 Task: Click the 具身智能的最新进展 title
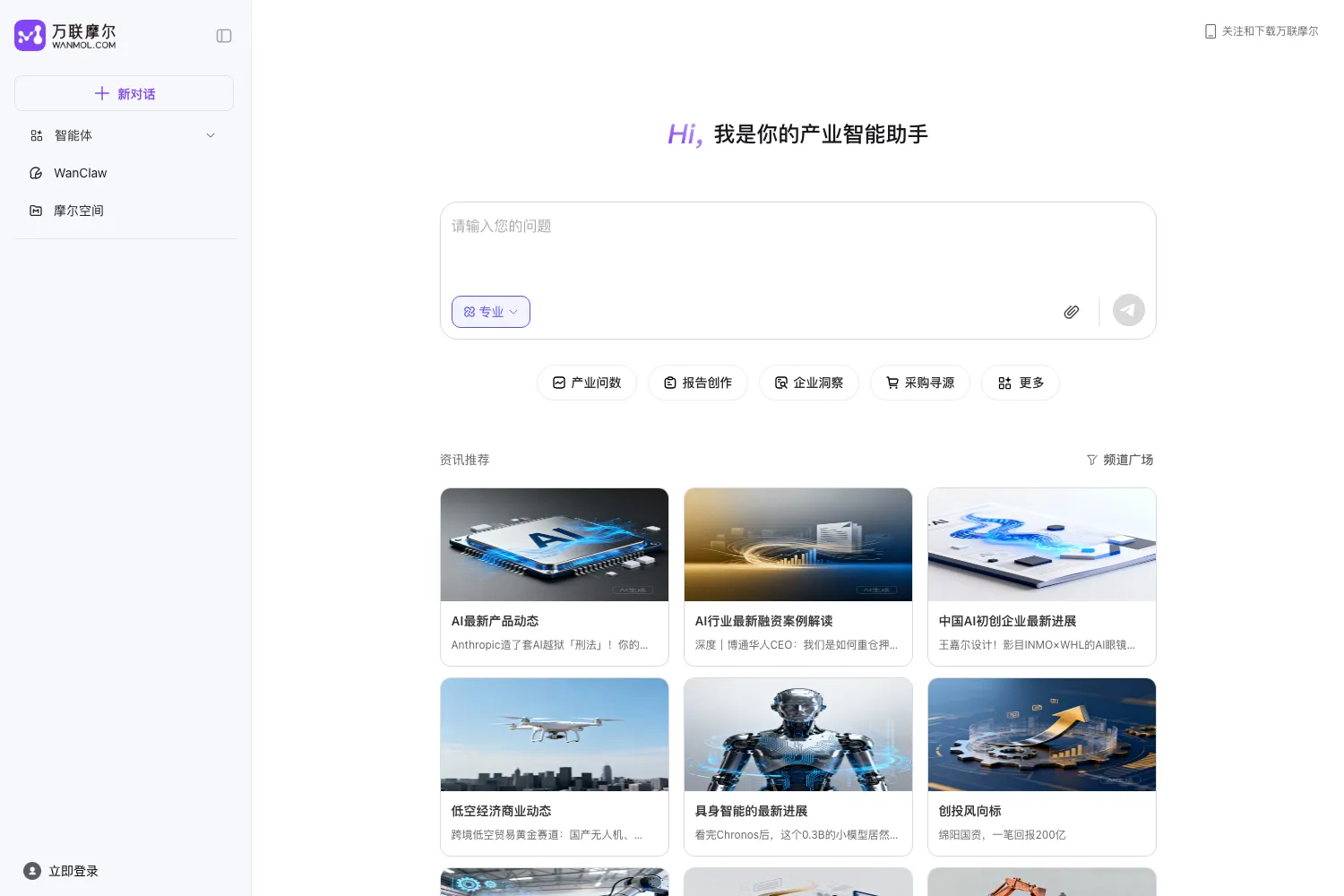[x=751, y=811]
